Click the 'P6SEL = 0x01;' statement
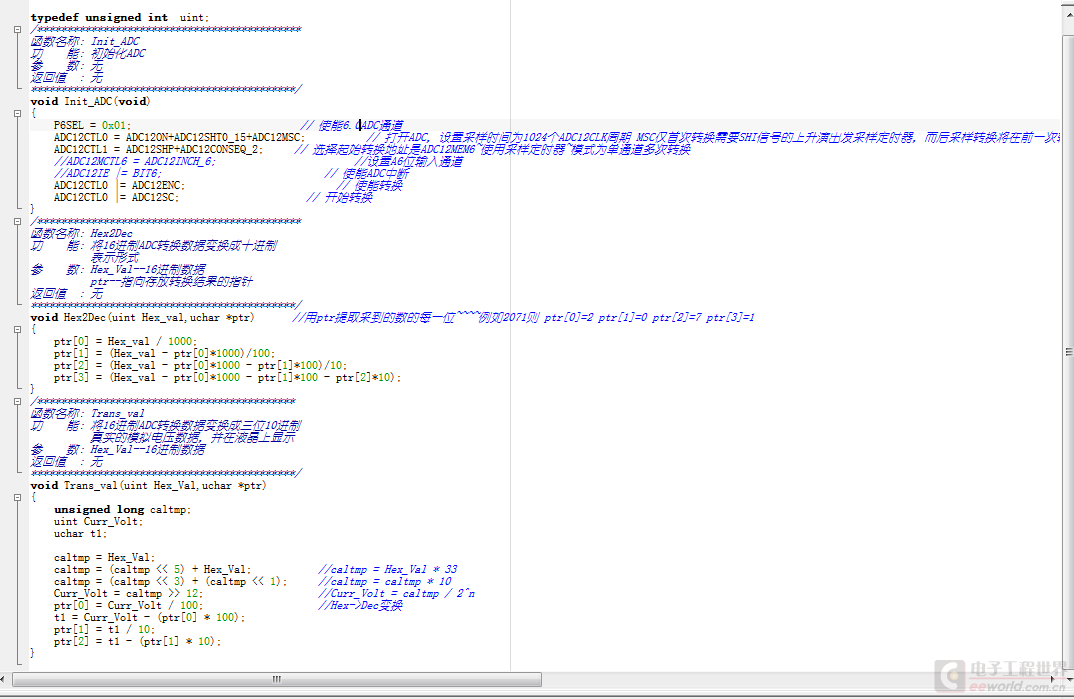This screenshot has width=1074, height=699. pyautogui.click(x=92, y=125)
